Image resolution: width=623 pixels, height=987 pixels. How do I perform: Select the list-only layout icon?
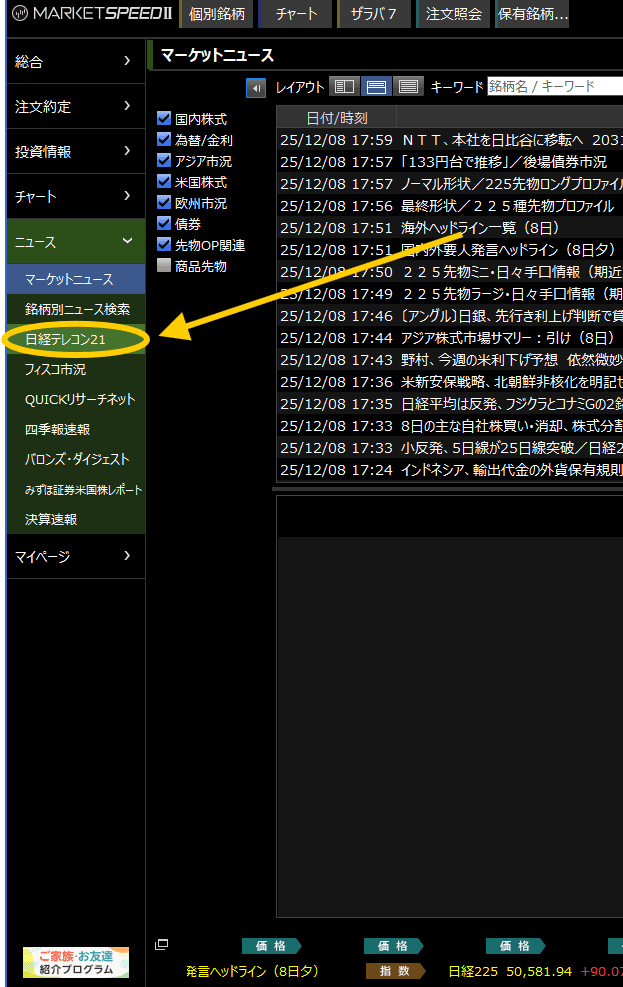point(408,86)
